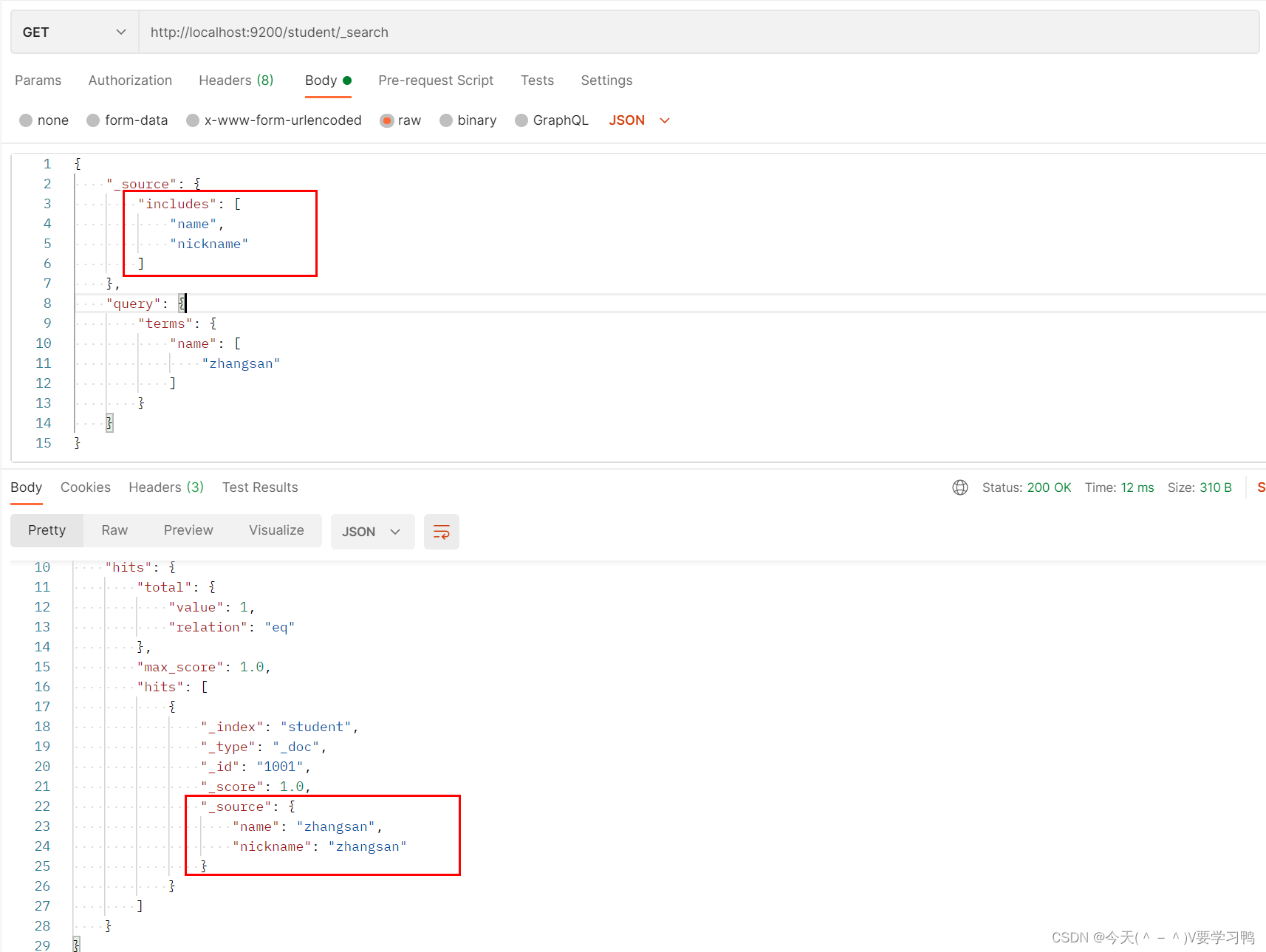Switch to the Params tab
Image resolution: width=1266 pixels, height=952 pixels.
click(x=38, y=81)
